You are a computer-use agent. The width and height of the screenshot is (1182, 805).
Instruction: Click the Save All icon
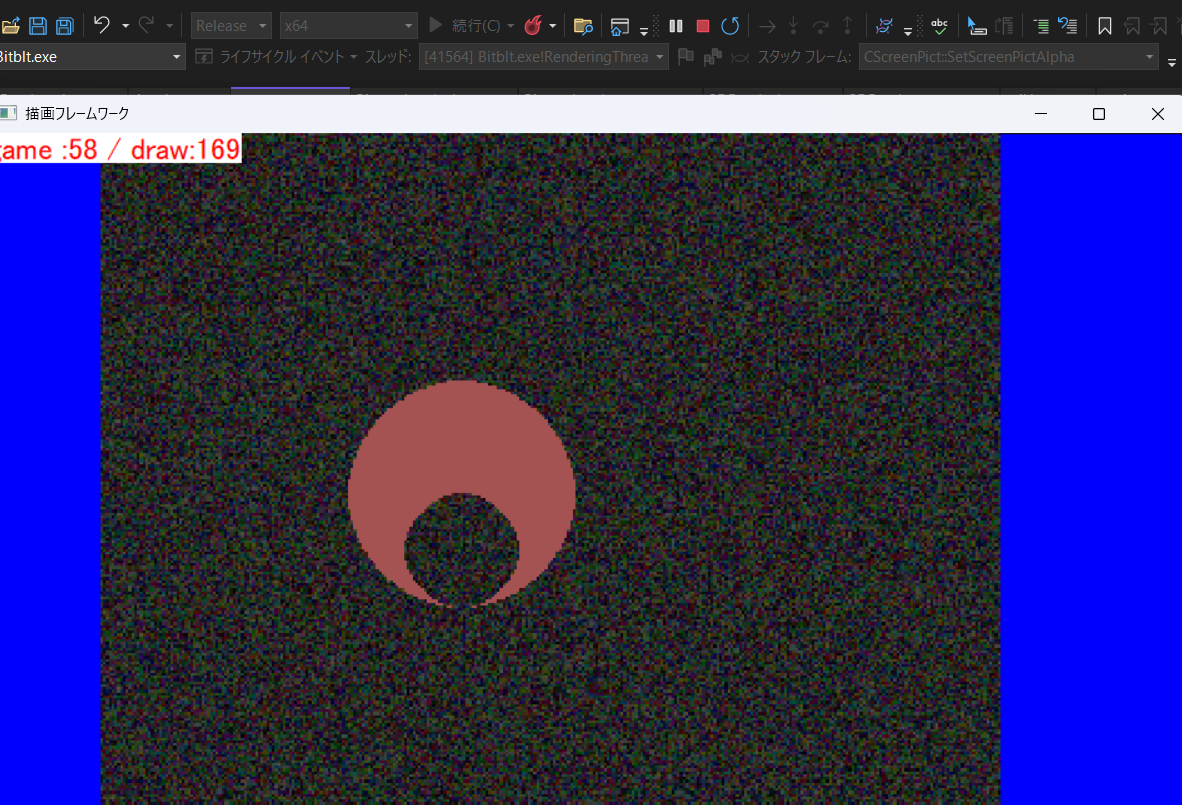click(x=64, y=26)
